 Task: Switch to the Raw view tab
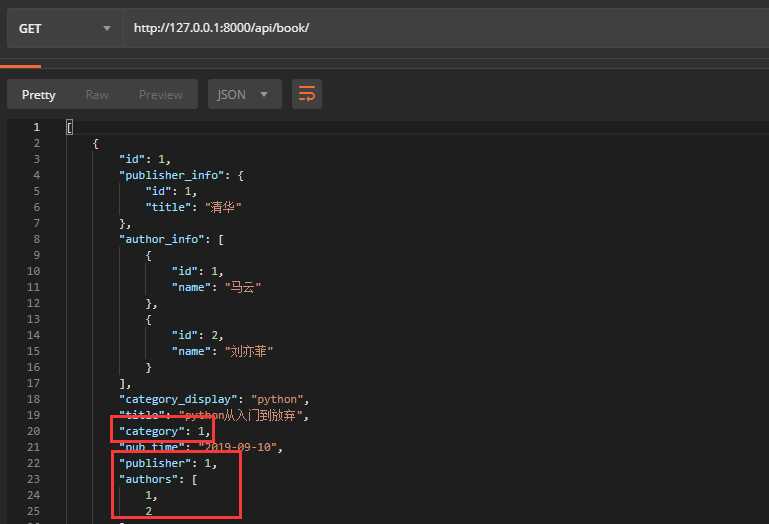[97, 95]
